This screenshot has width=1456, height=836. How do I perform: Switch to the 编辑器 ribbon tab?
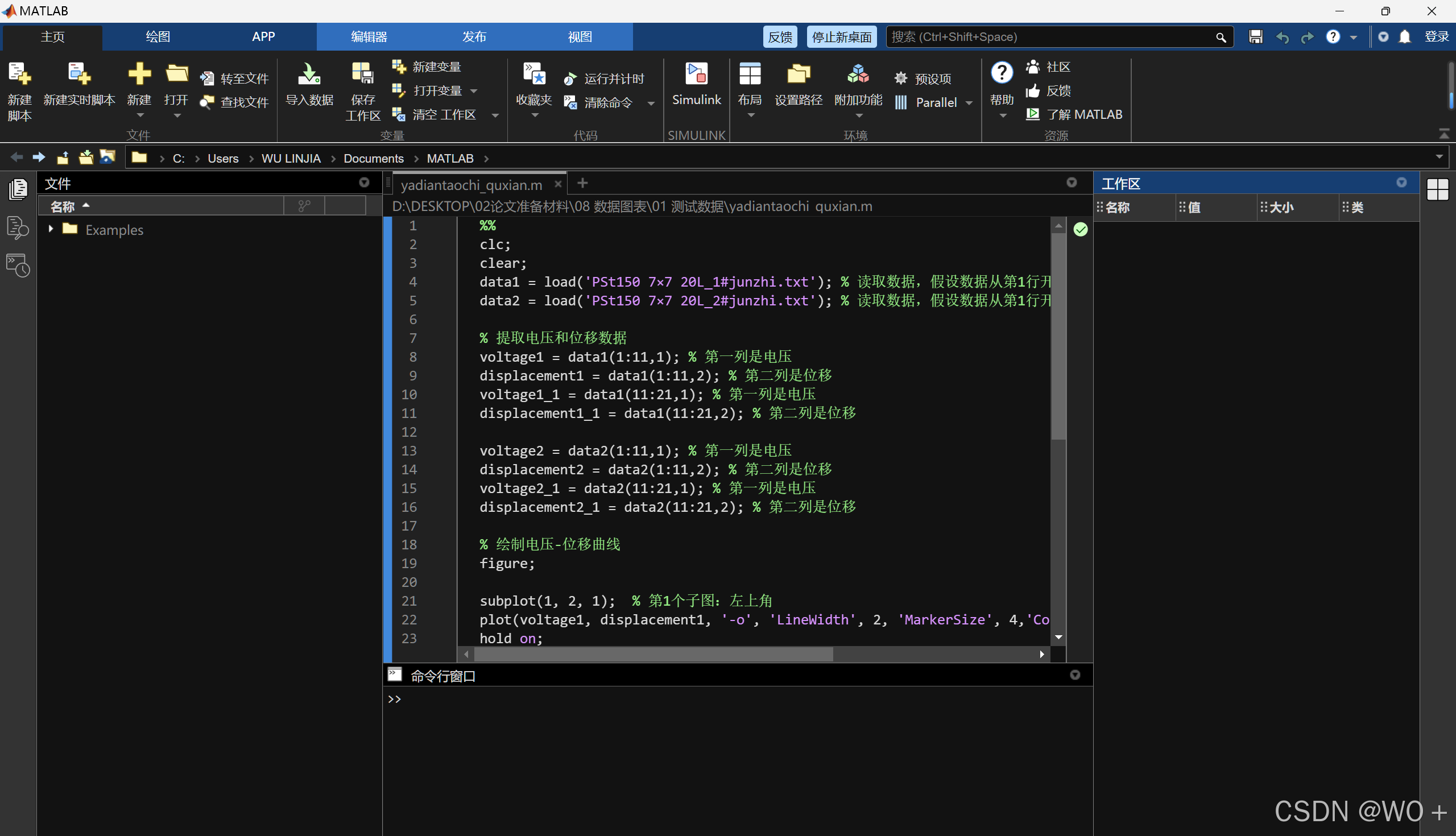(369, 38)
